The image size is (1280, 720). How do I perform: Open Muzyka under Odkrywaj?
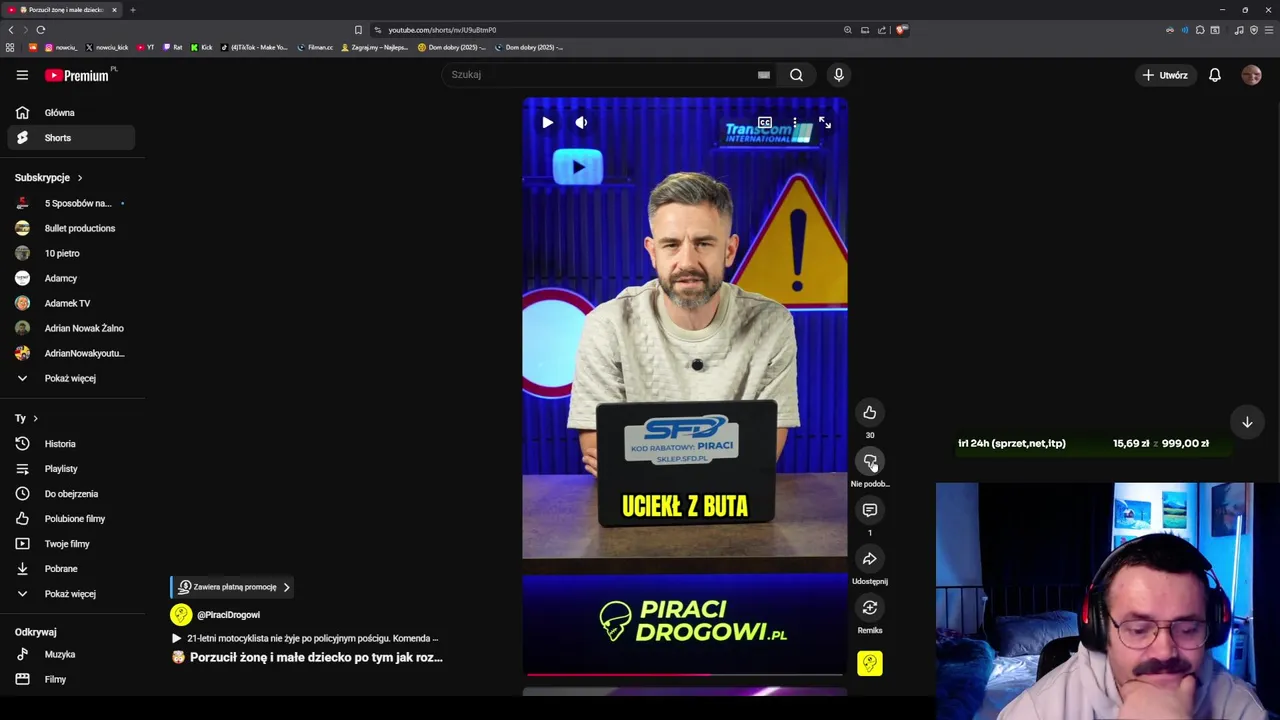click(x=71, y=654)
